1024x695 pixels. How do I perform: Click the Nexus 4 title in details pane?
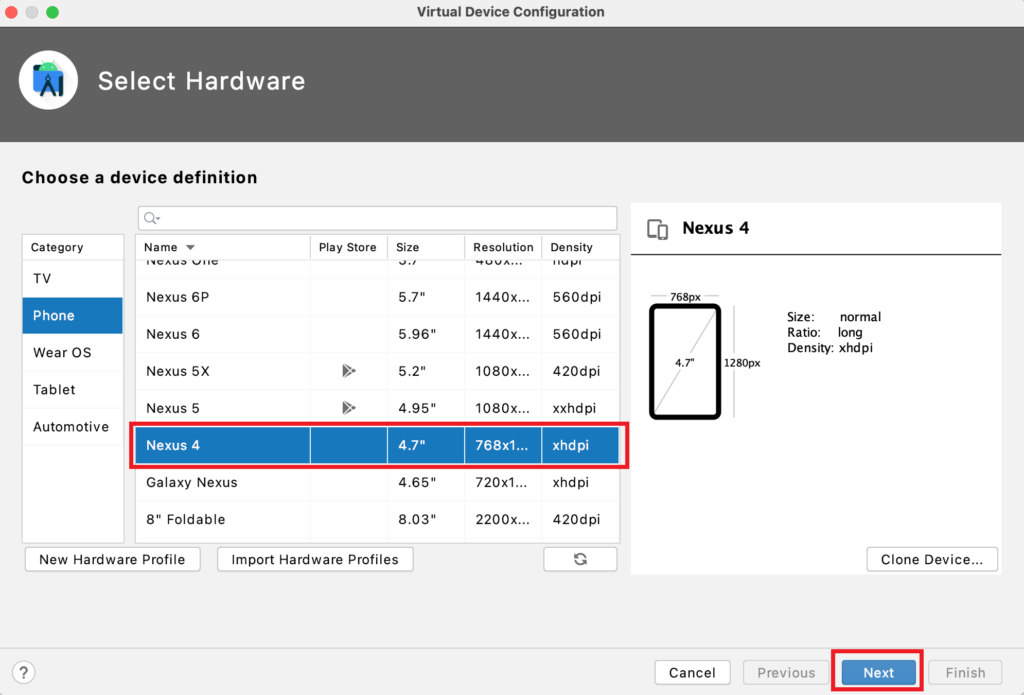click(716, 228)
